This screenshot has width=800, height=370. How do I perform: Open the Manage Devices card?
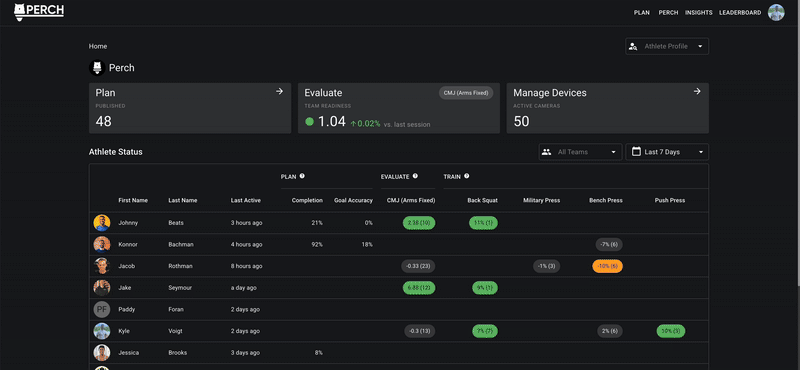click(608, 108)
